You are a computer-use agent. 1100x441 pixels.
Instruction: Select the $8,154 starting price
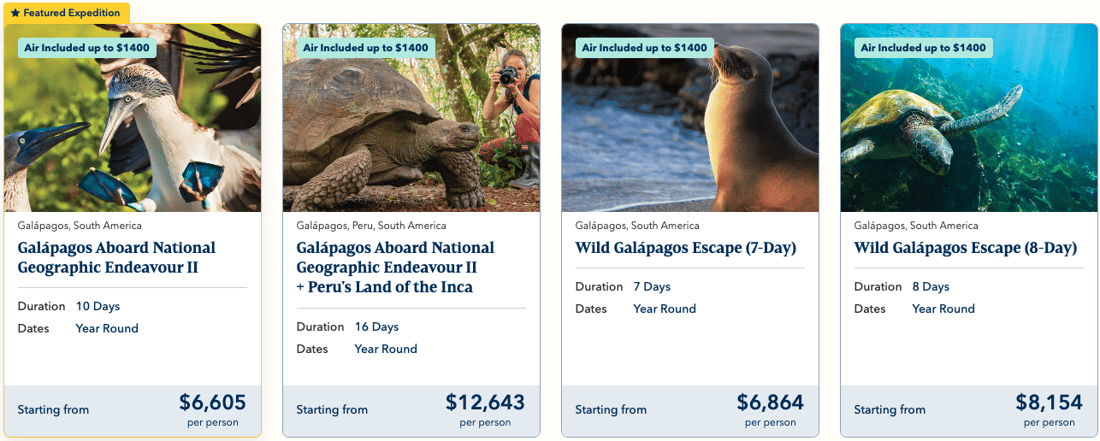(x=1049, y=402)
